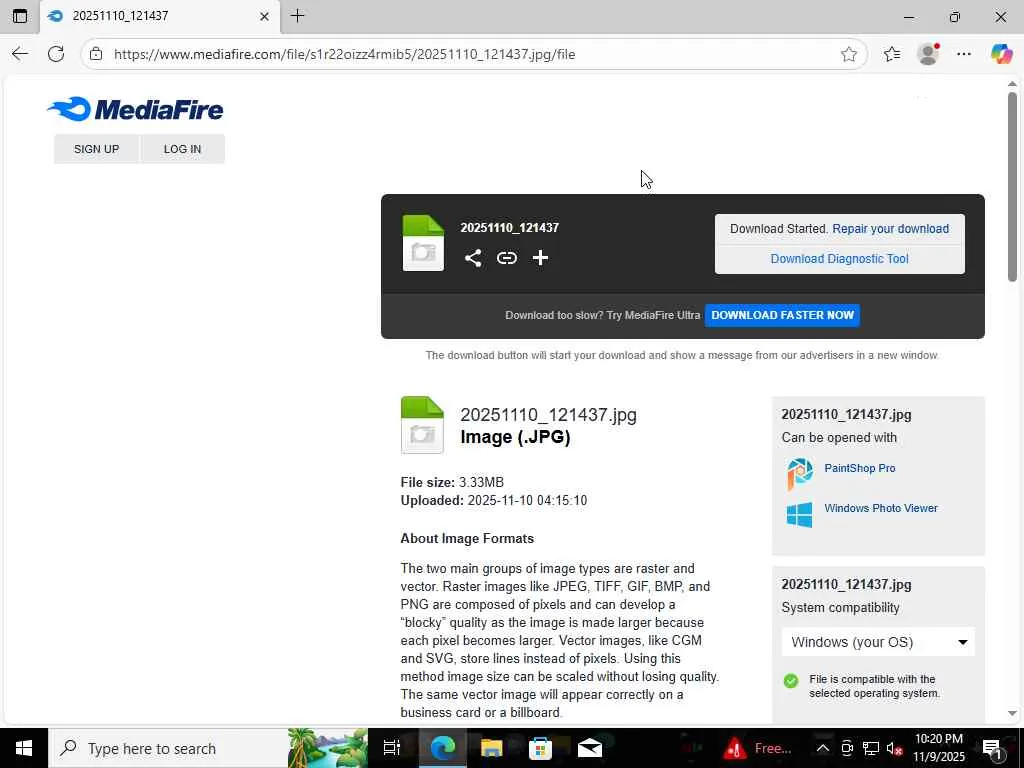Expand the Windows (your OS) dropdown
Viewport: 1024px width, 768px height.
click(x=878, y=642)
